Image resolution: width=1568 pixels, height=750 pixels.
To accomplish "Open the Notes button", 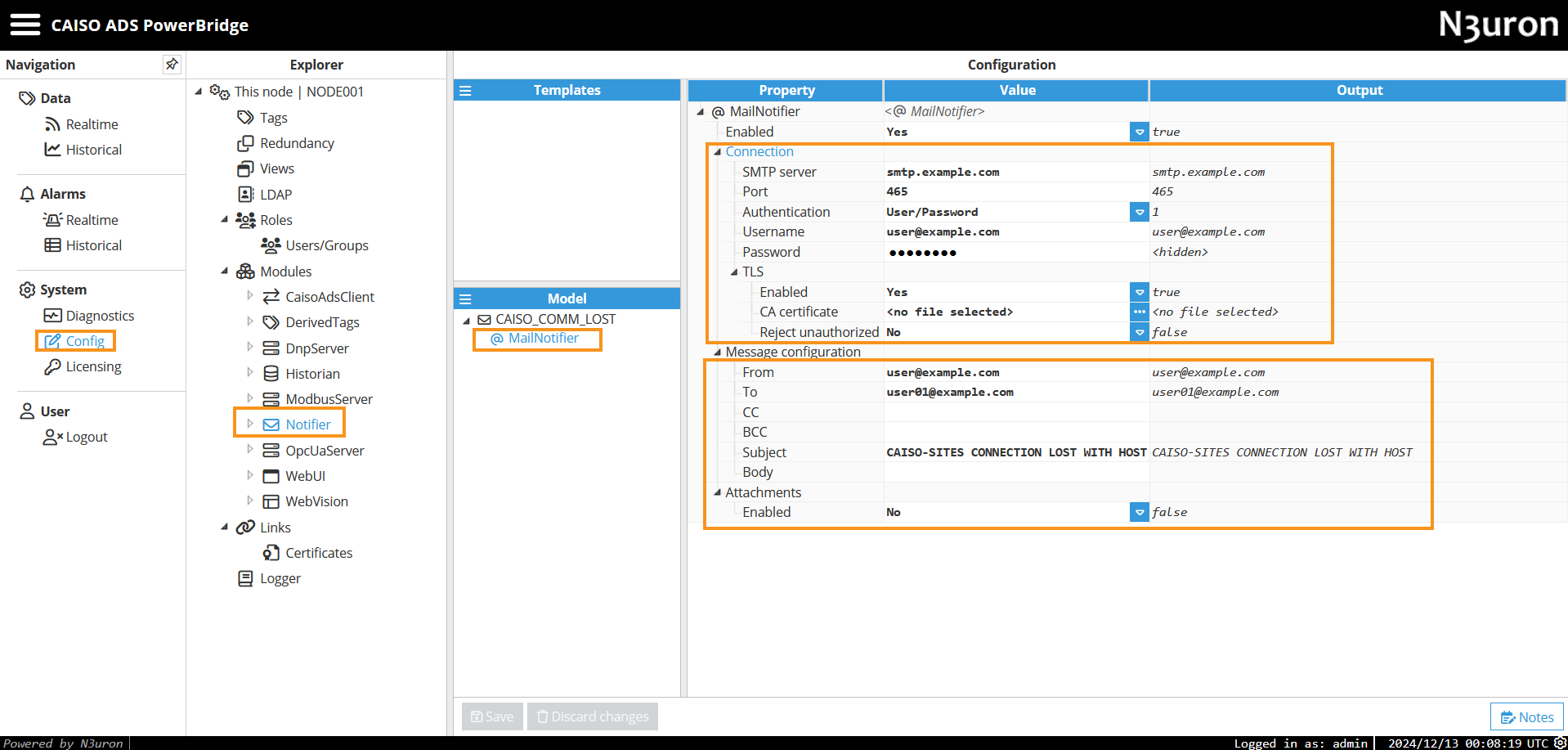I will (x=1526, y=717).
